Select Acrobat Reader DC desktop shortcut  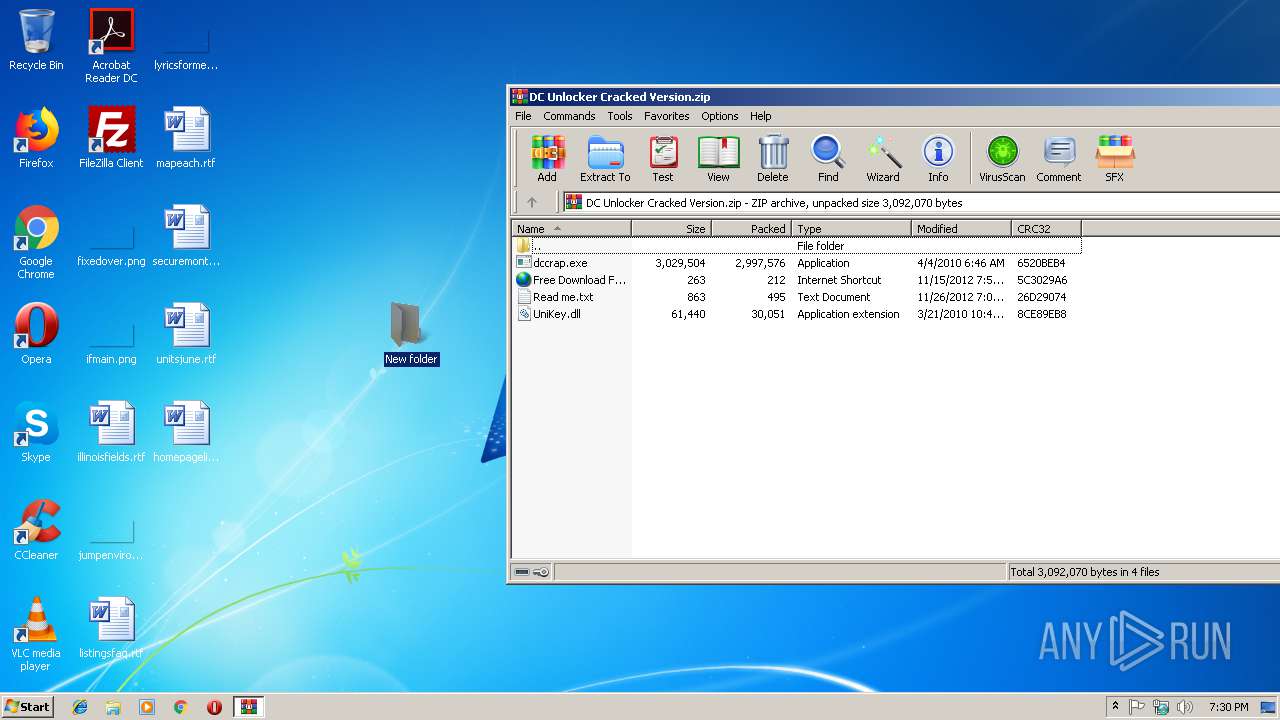pyautogui.click(x=111, y=46)
